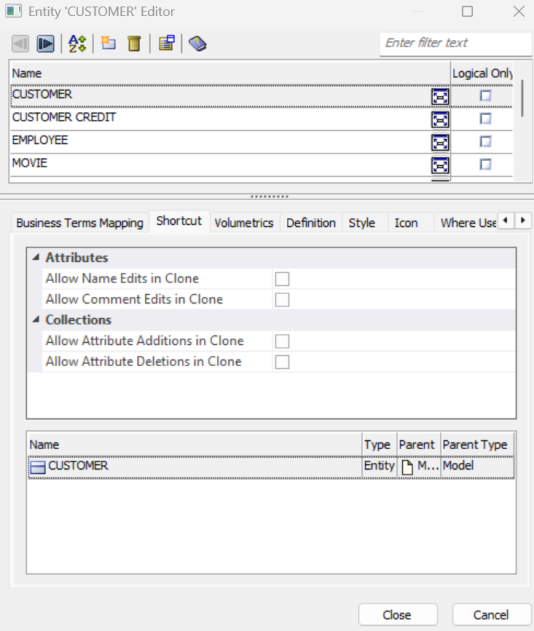Viewport: 534px width, 631px height.
Task: Toggle Logical Only for EMPLOYEE
Action: tap(486, 142)
